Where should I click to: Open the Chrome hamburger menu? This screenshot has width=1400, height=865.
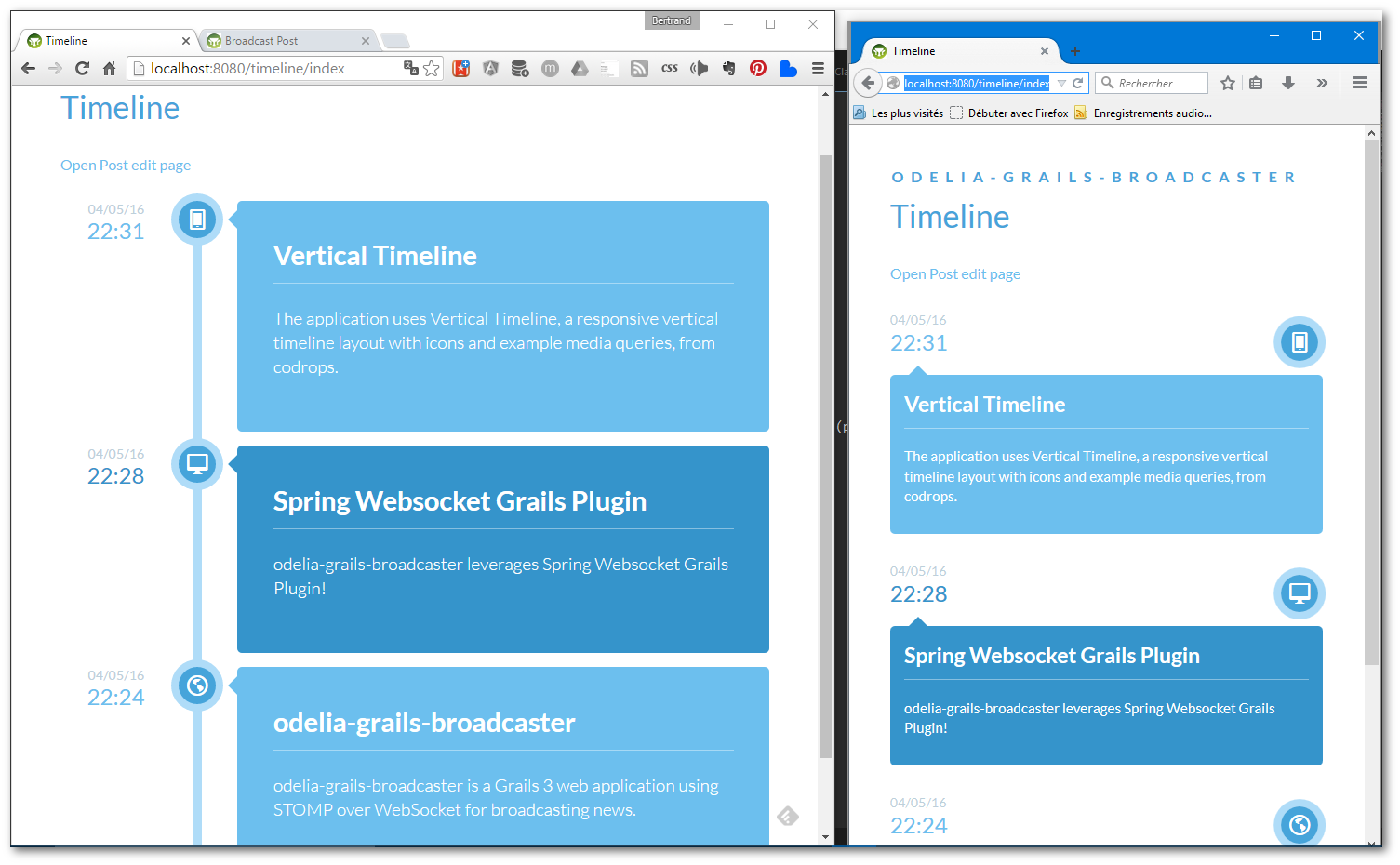[818, 68]
